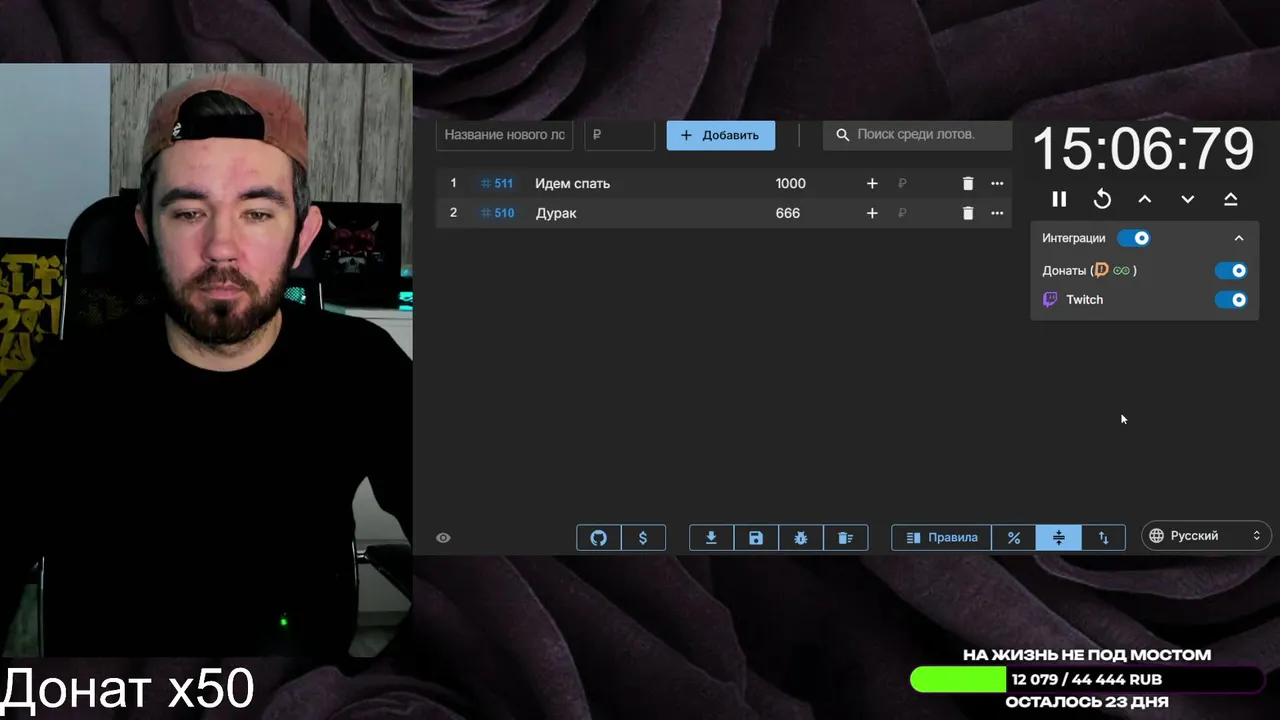Click the 666 amount value
The image size is (1280, 720).
788,213
